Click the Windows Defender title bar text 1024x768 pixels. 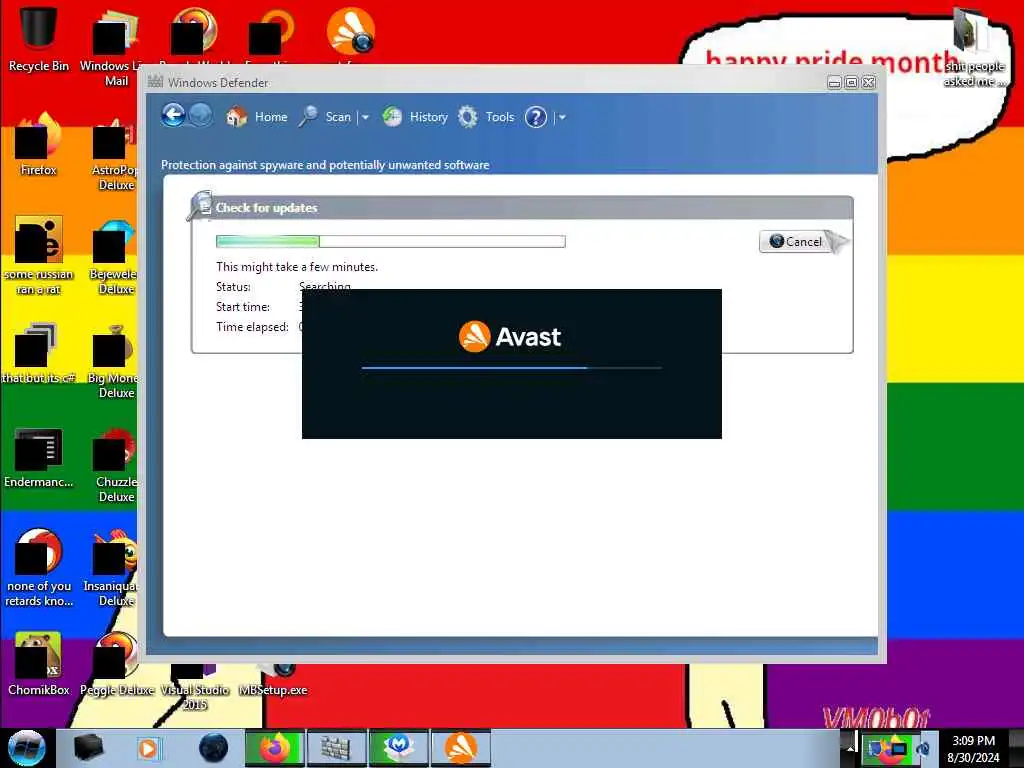(217, 83)
